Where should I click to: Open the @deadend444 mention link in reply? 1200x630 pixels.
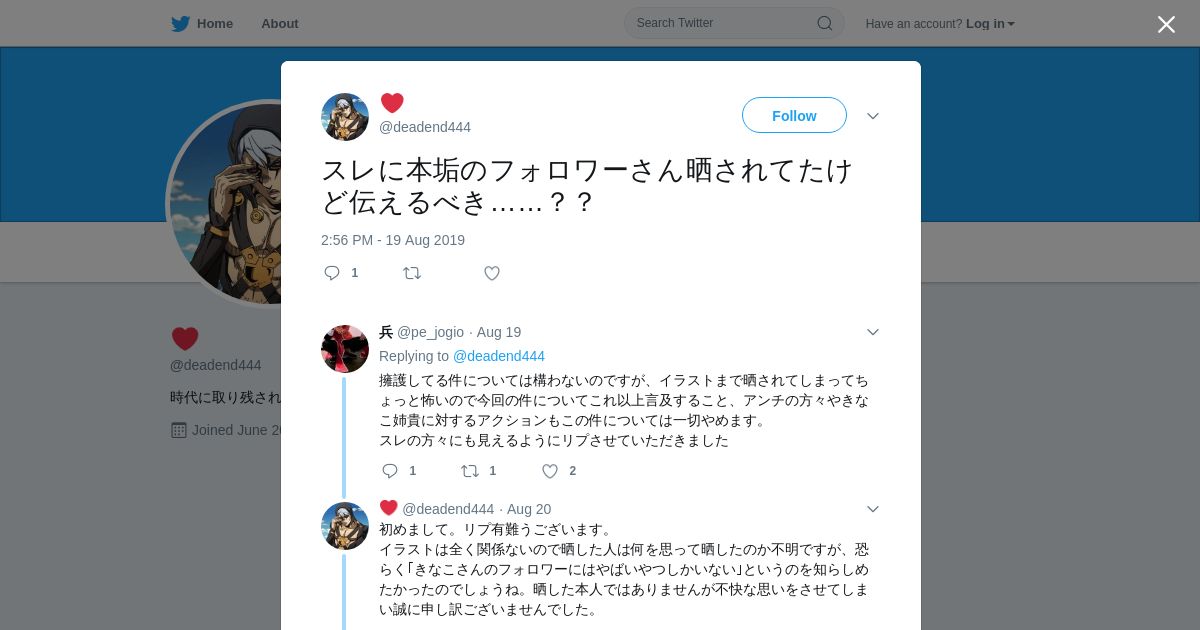(499, 356)
